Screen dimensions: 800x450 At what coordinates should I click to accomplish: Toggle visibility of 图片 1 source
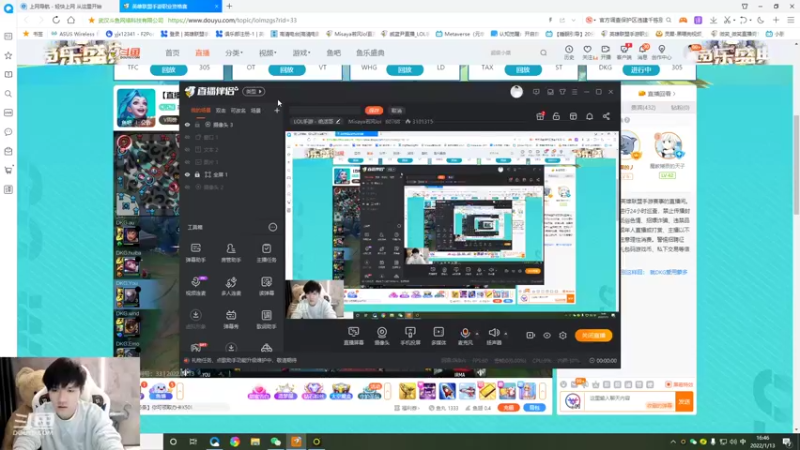tap(187, 162)
